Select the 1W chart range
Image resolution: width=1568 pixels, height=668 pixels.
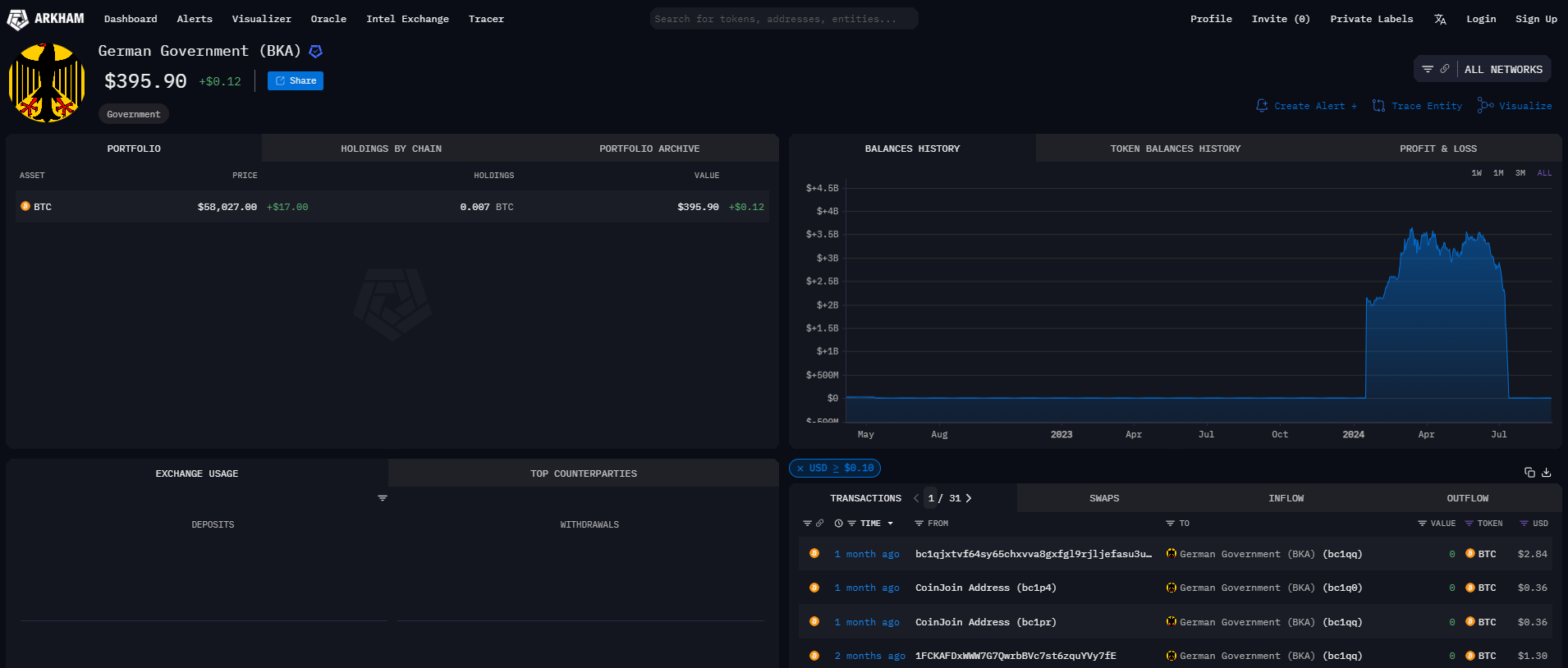pos(1477,173)
